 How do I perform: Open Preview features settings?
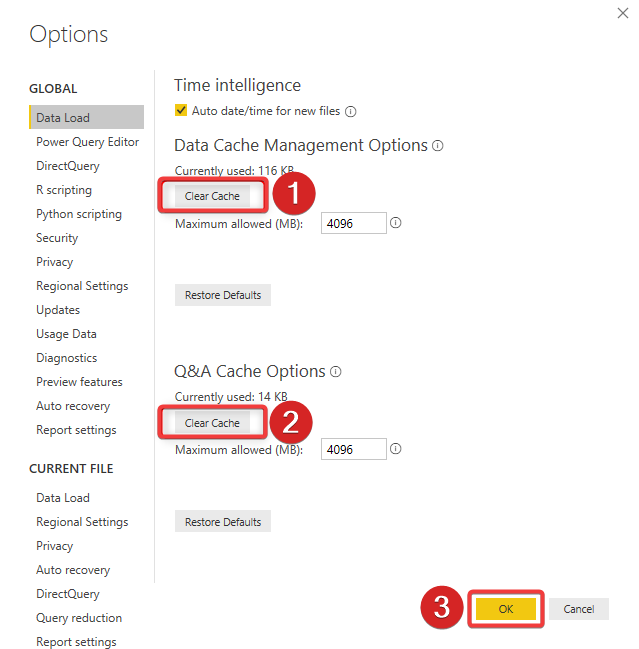[x=79, y=382]
